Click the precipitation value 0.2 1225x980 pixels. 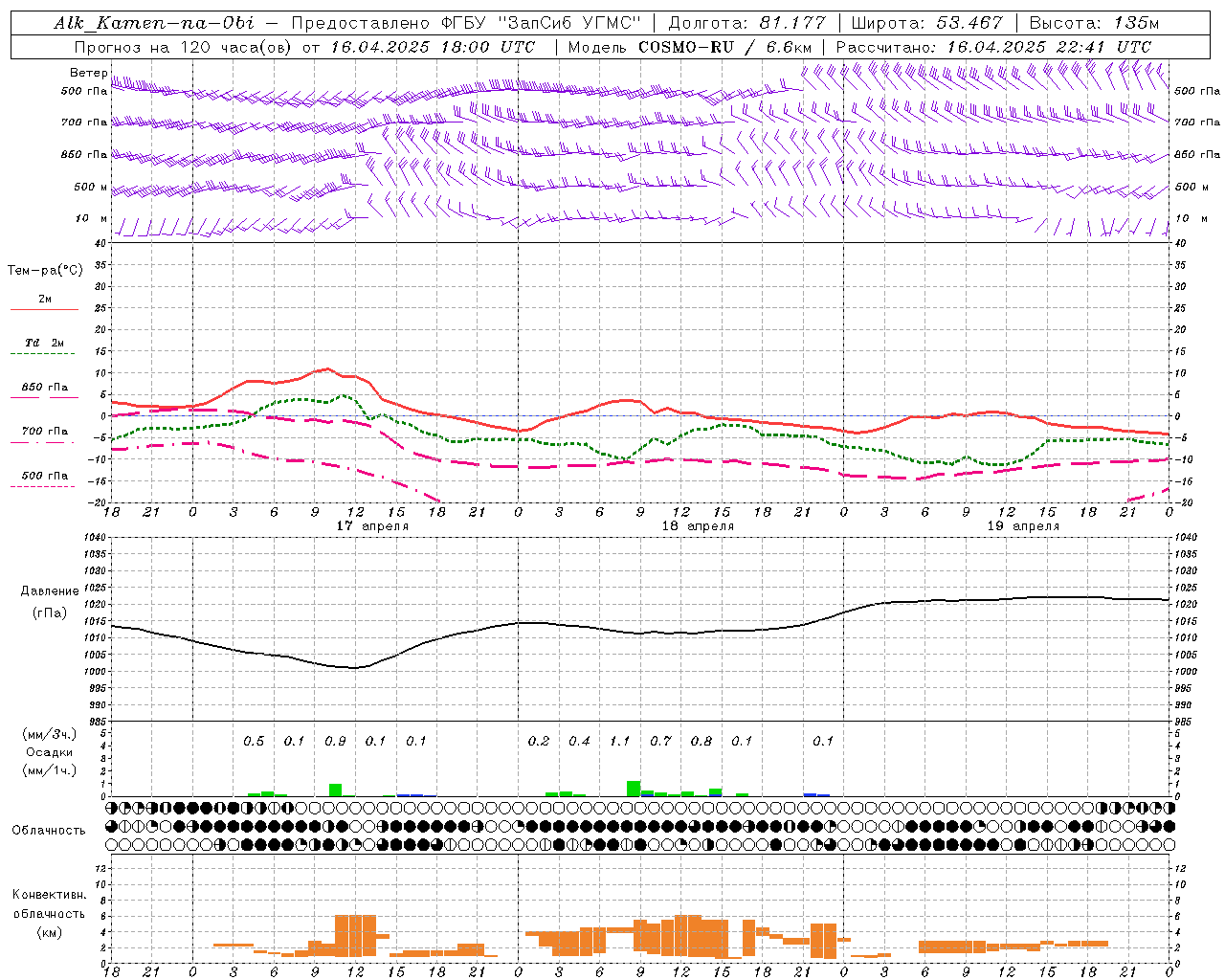(539, 741)
